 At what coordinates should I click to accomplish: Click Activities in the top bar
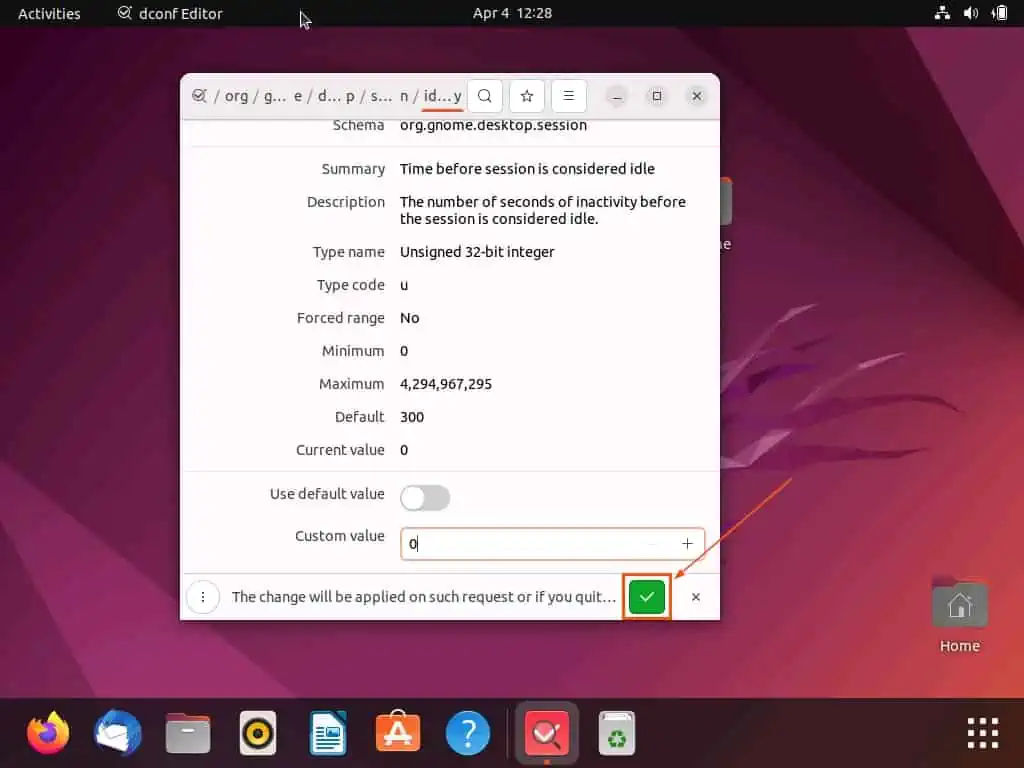tap(49, 13)
